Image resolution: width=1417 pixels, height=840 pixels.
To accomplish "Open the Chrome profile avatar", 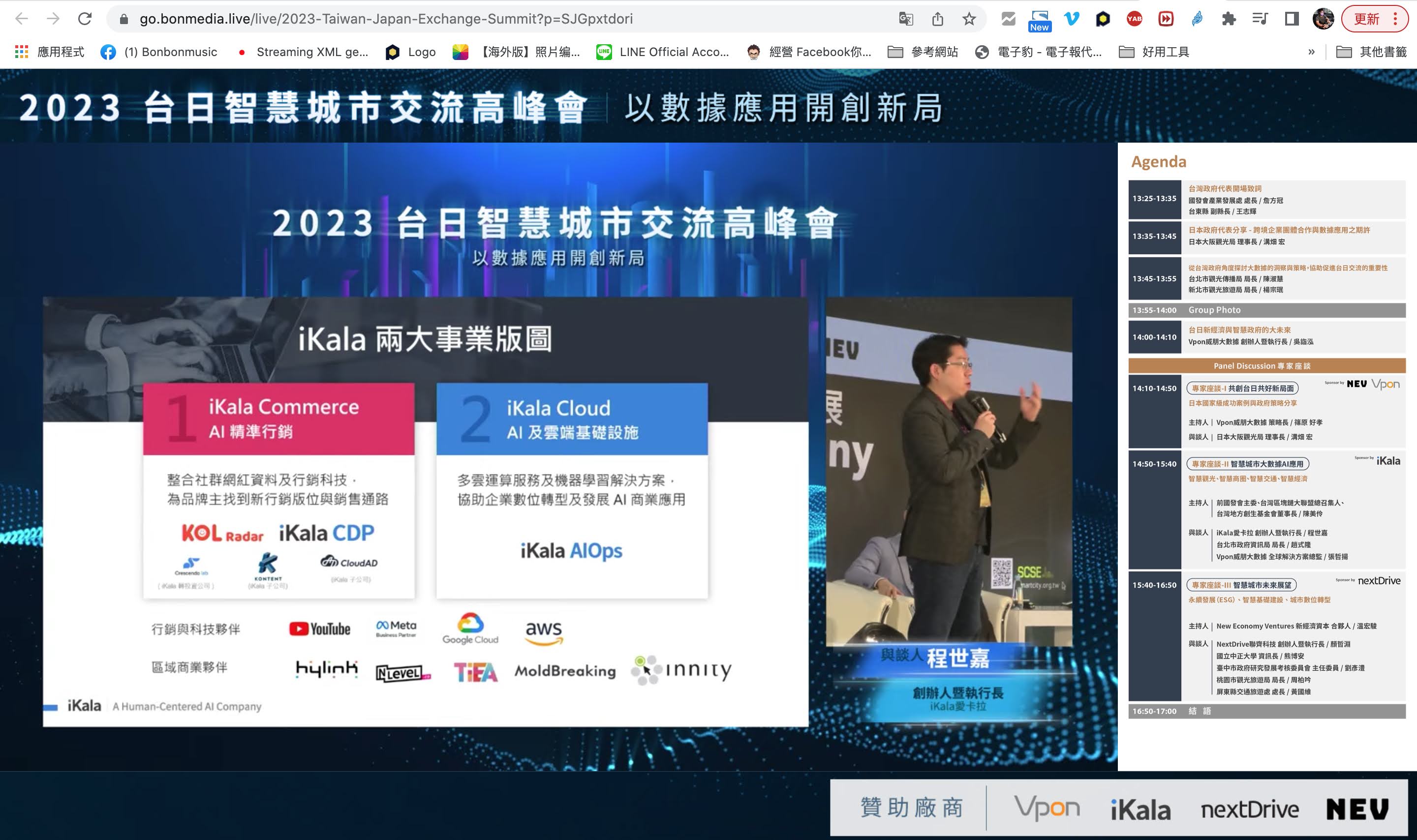I will coord(1323,19).
